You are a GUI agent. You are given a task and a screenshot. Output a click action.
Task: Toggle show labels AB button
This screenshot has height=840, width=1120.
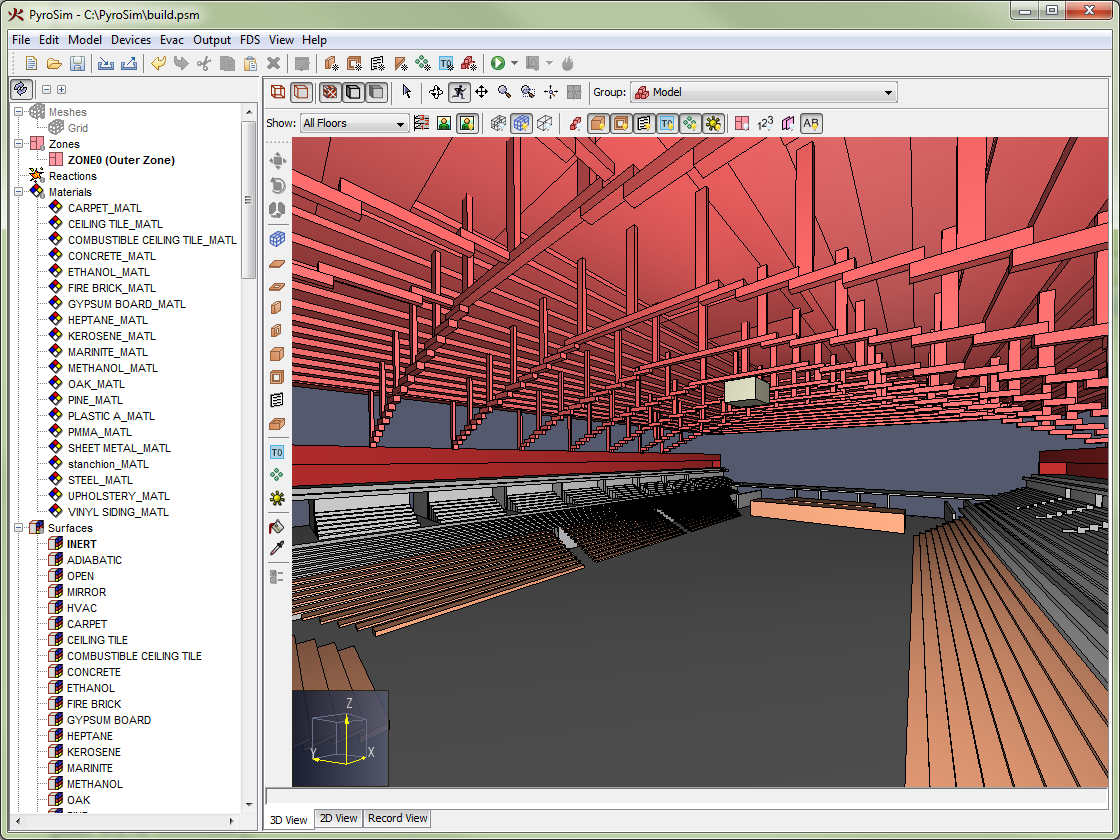[811, 123]
